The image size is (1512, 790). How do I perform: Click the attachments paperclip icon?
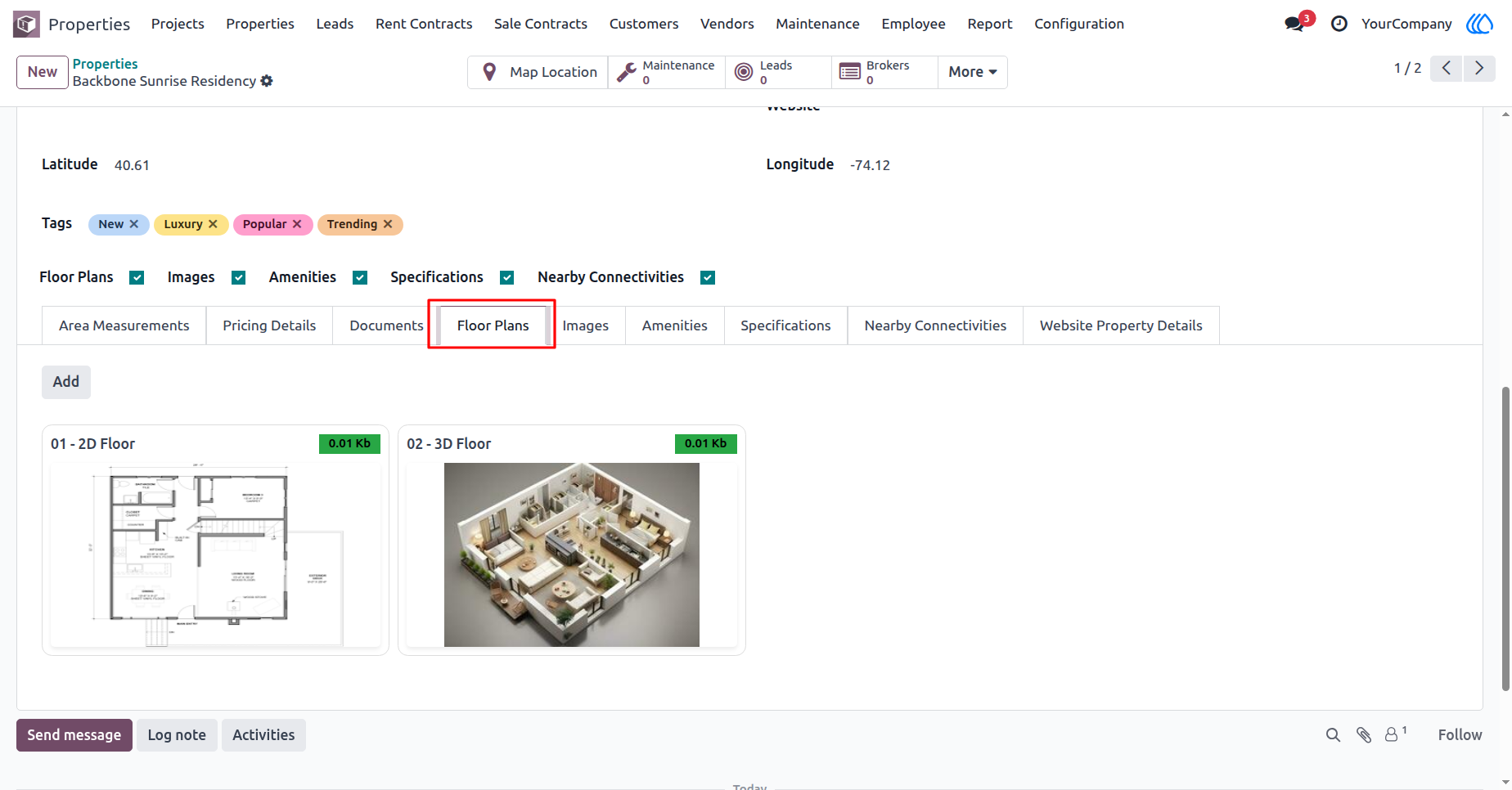1364,735
